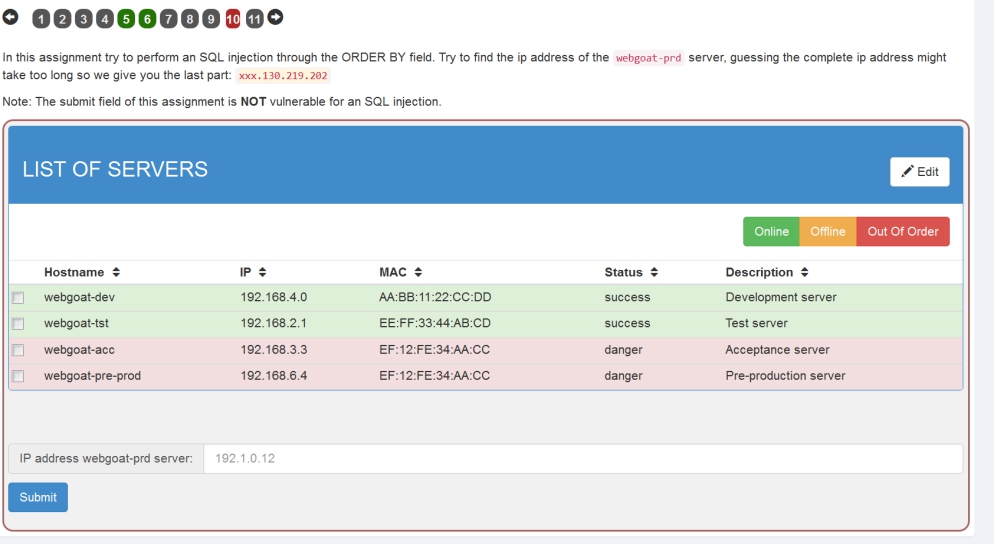Select the webgoat-pre-prod hostname text
The height and width of the screenshot is (544, 995).
point(93,376)
